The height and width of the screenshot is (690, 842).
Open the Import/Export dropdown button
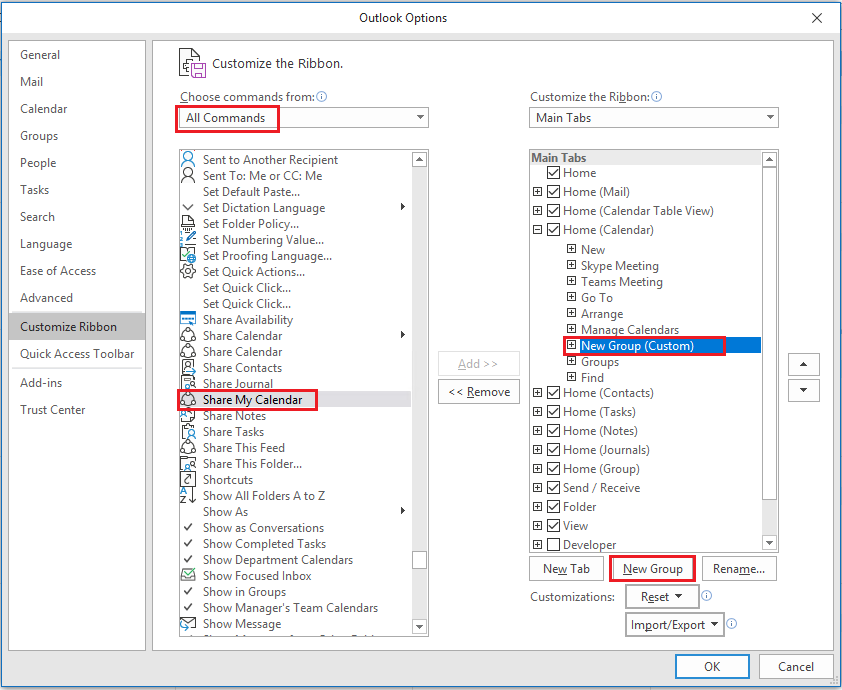[x=674, y=624]
